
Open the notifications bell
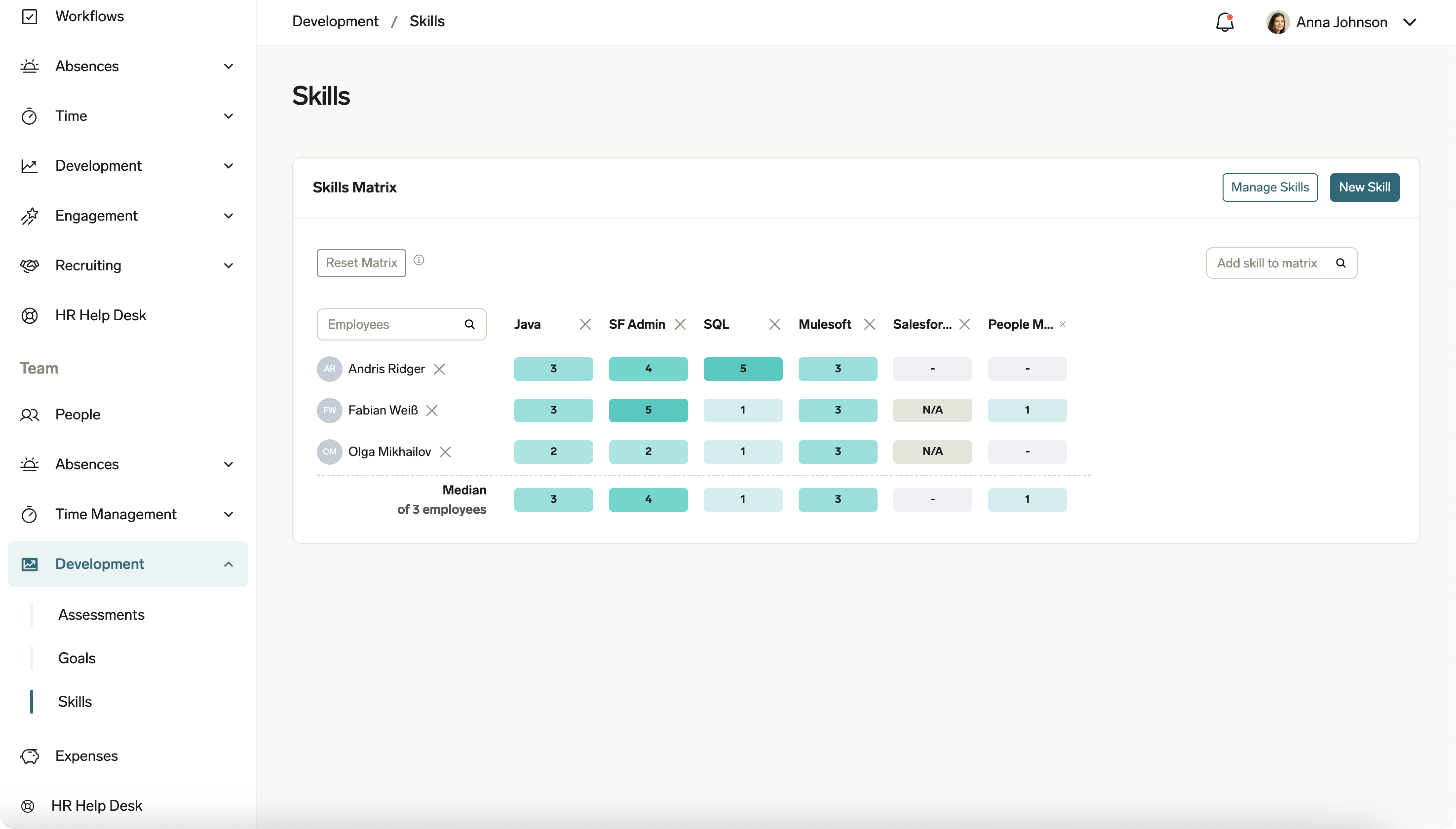coord(1224,22)
